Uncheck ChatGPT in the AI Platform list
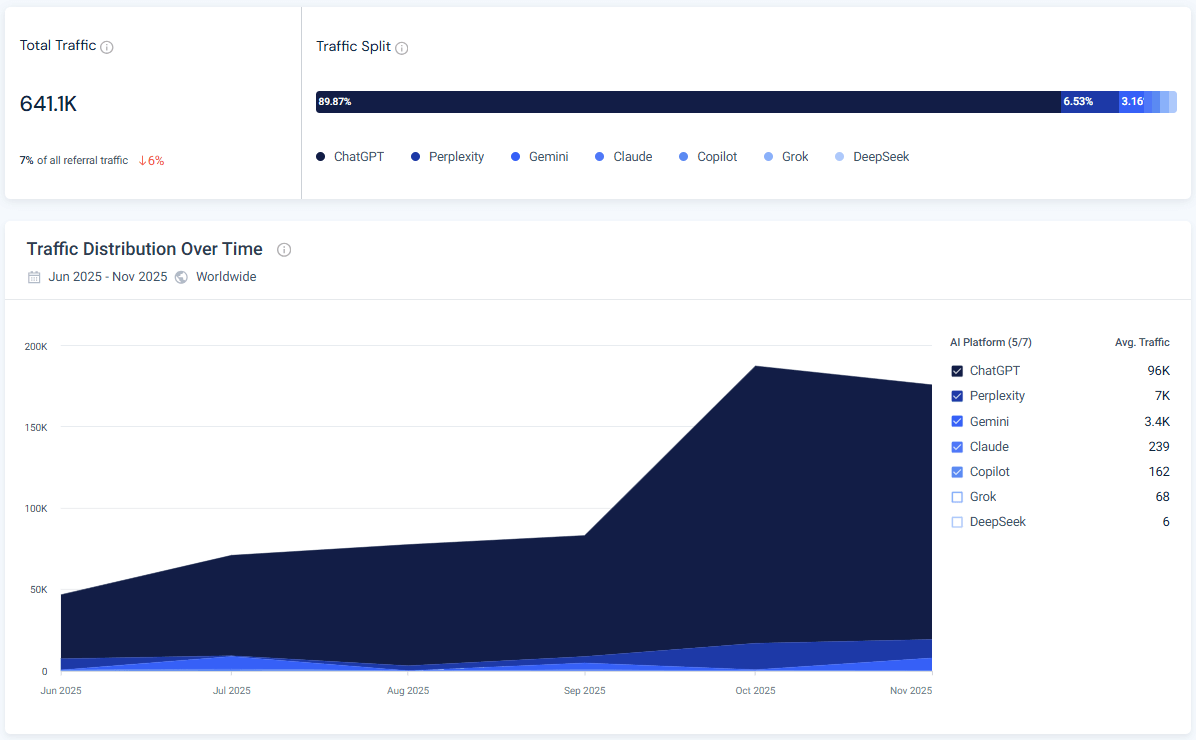1196x740 pixels. point(957,370)
